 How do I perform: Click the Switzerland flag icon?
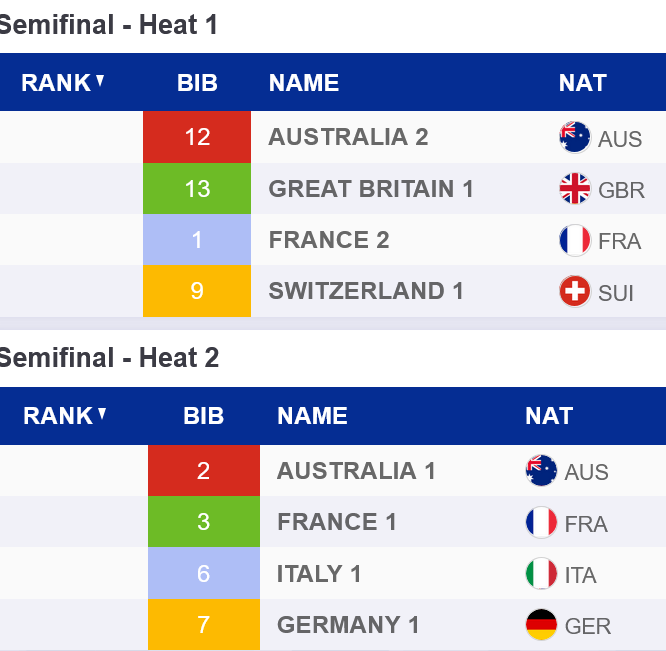[575, 291]
